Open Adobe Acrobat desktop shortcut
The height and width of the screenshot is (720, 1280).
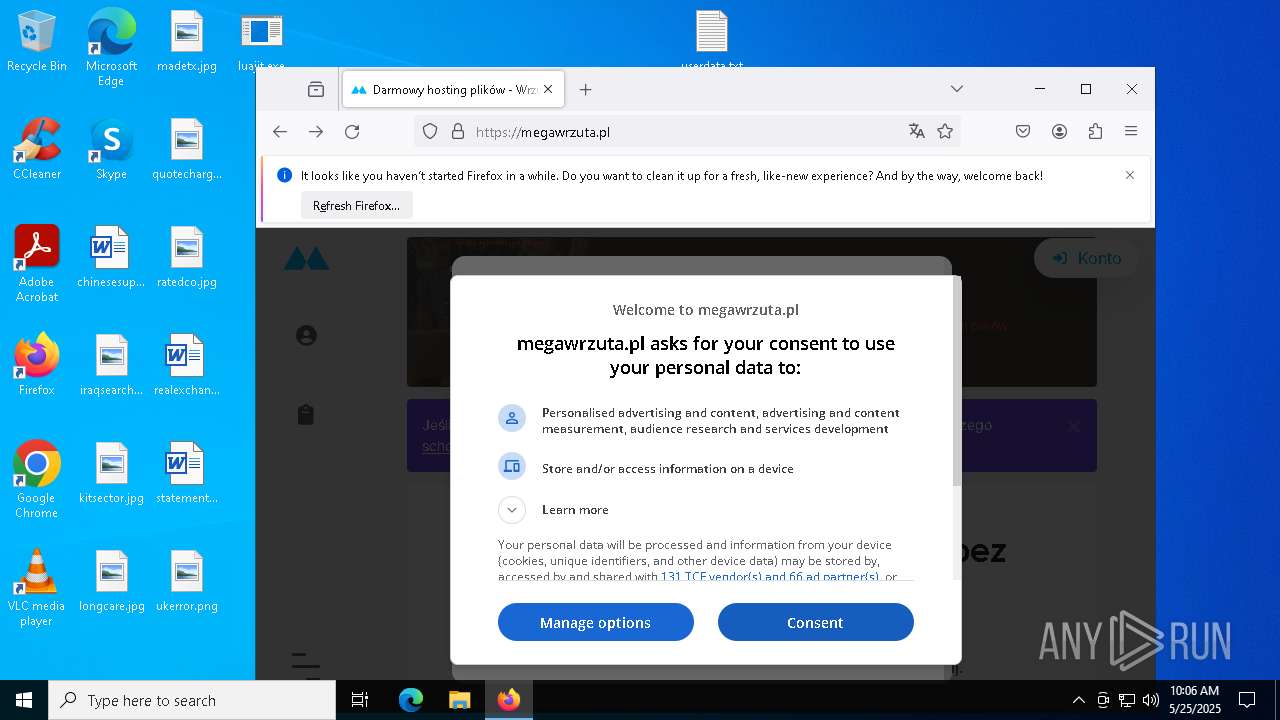pyautogui.click(x=37, y=263)
